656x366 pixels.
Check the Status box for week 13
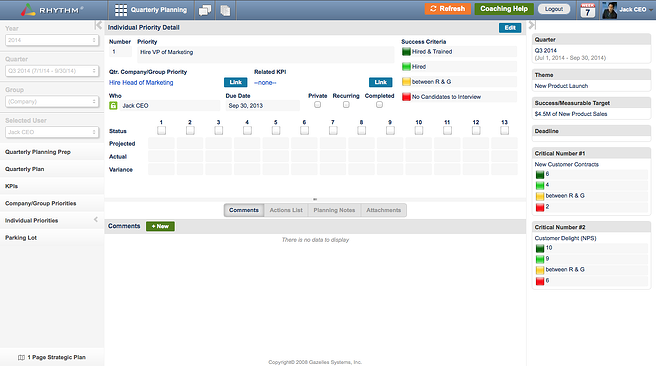505,131
